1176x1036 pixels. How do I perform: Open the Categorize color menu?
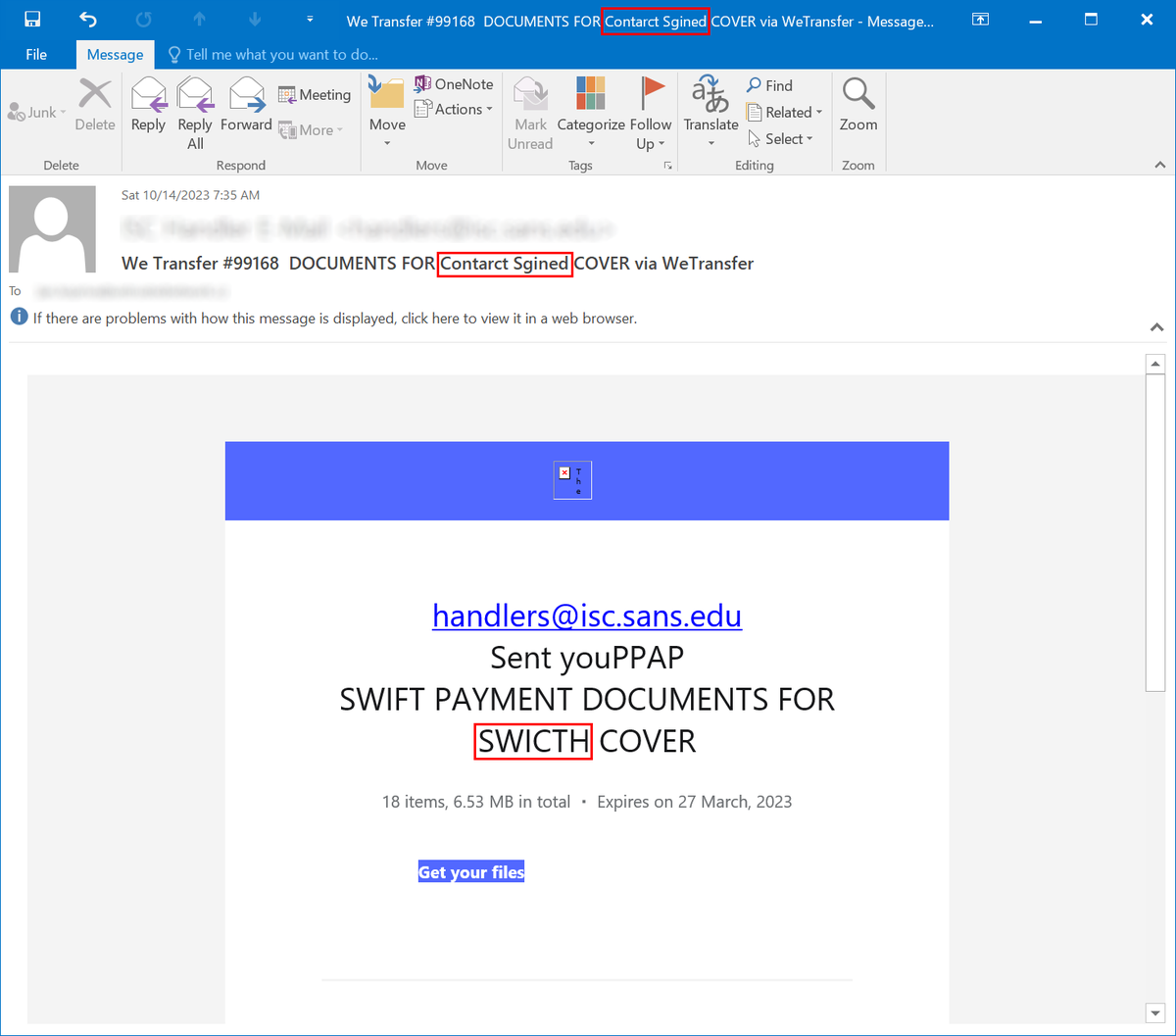click(x=591, y=114)
